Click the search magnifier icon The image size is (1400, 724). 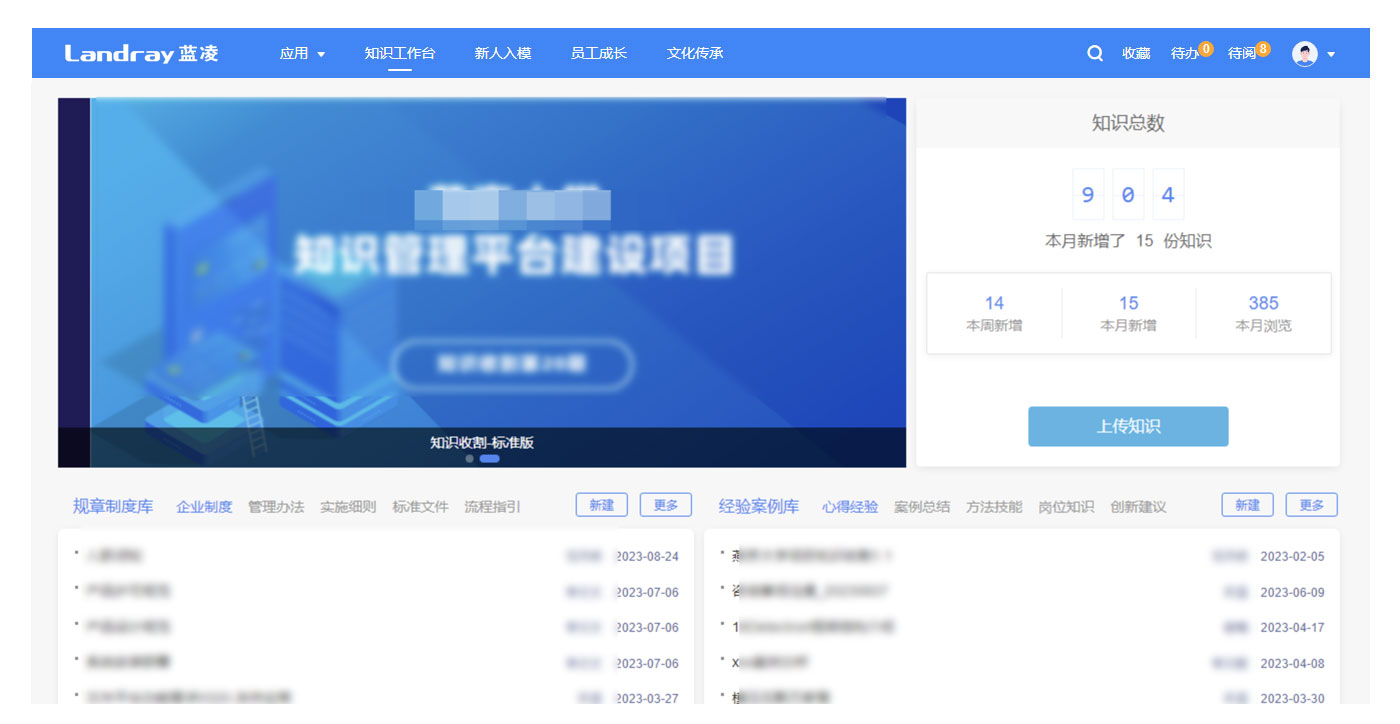click(1095, 54)
